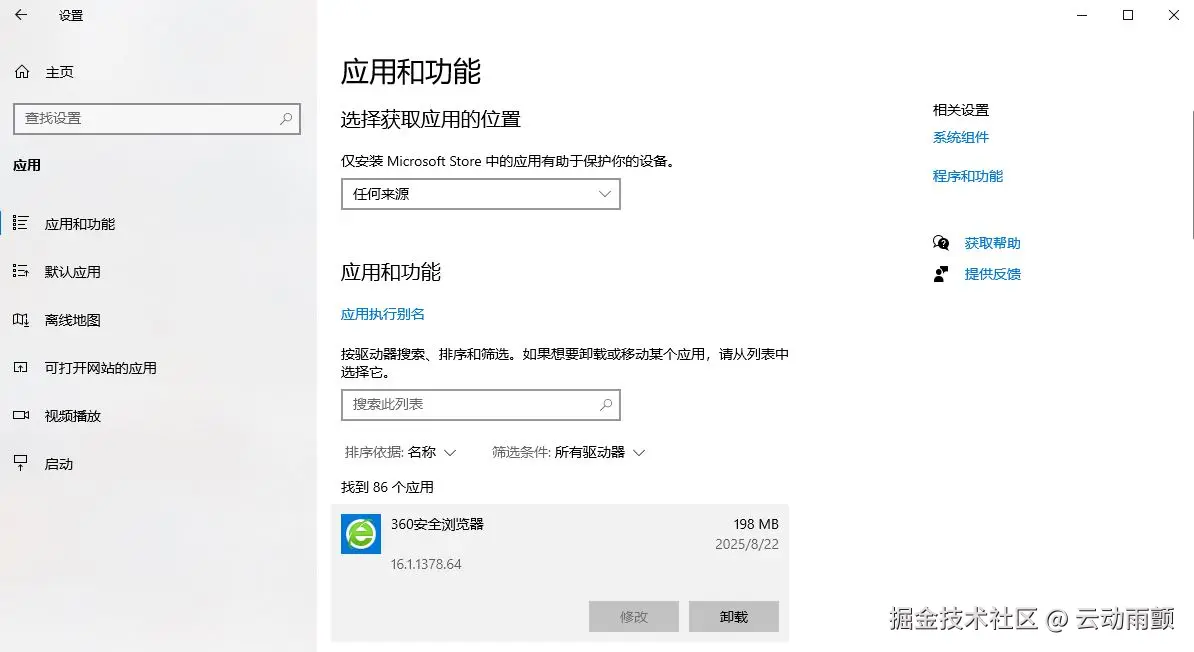This screenshot has height=652, width=1194.
Task: Click the back arrow at top left
Action: [22, 15]
